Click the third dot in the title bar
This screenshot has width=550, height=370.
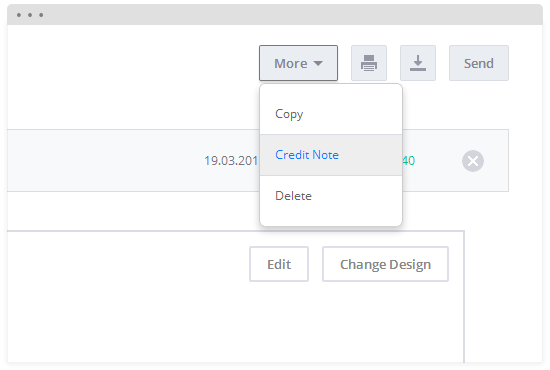point(41,15)
